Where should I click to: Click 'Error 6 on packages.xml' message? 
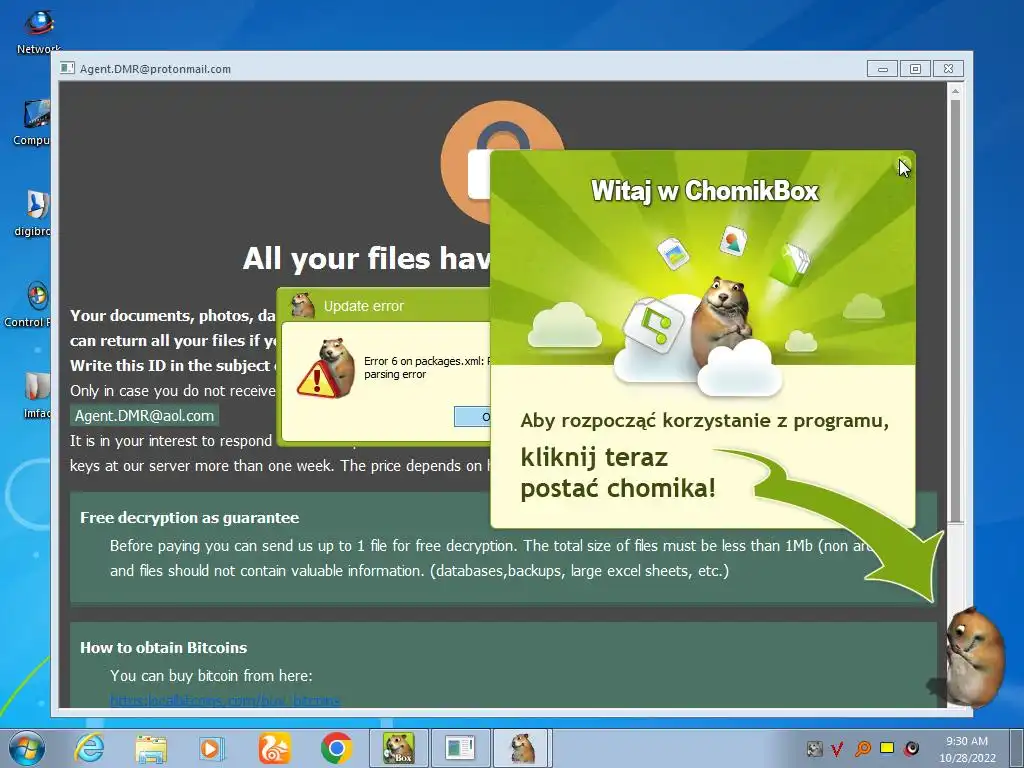pyautogui.click(x=426, y=368)
